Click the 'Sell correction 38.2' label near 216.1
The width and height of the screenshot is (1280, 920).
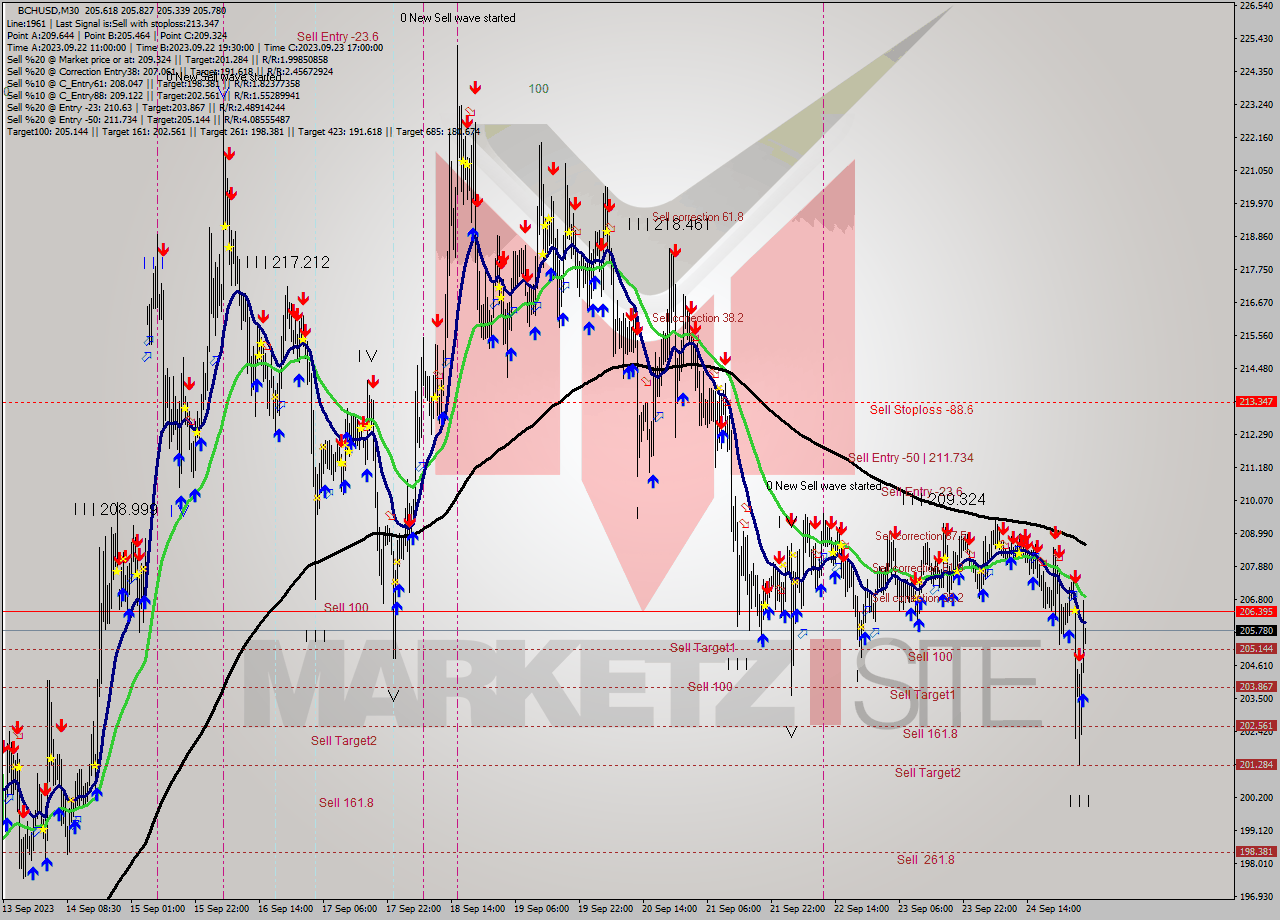point(697,318)
